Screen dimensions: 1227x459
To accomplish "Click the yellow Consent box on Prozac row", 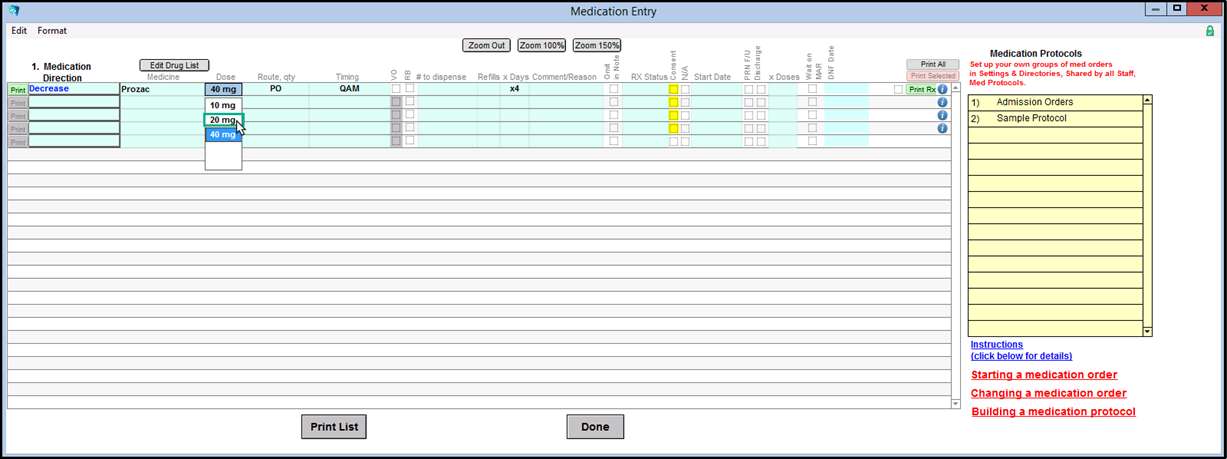I will click(x=674, y=89).
